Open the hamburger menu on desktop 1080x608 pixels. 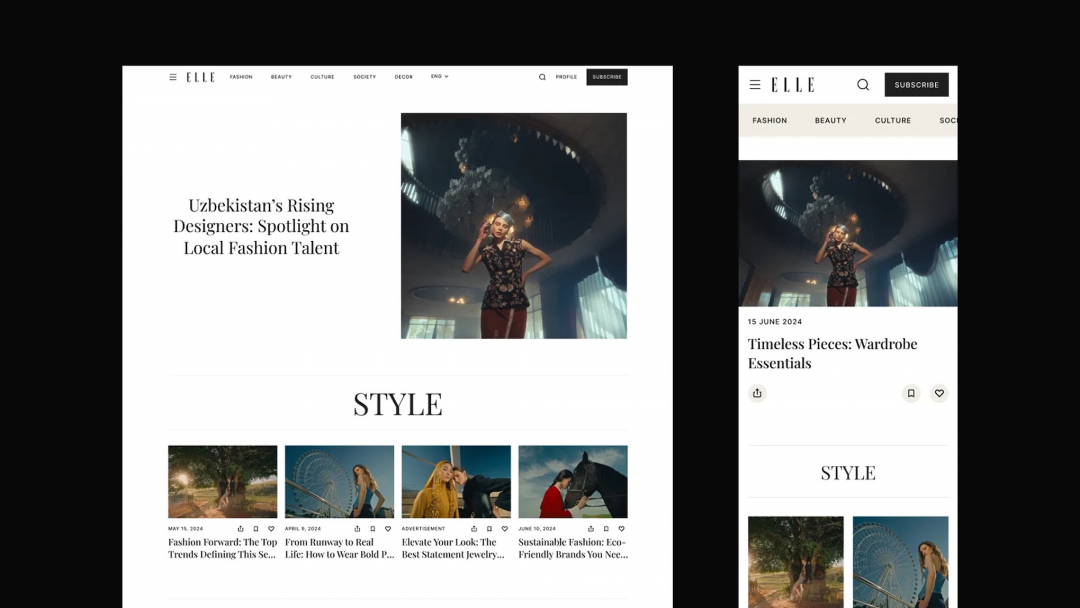[x=172, y=77]
